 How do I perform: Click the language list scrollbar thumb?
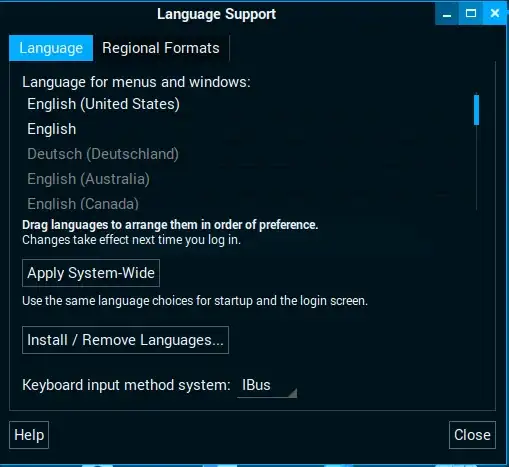pos(476,110)
